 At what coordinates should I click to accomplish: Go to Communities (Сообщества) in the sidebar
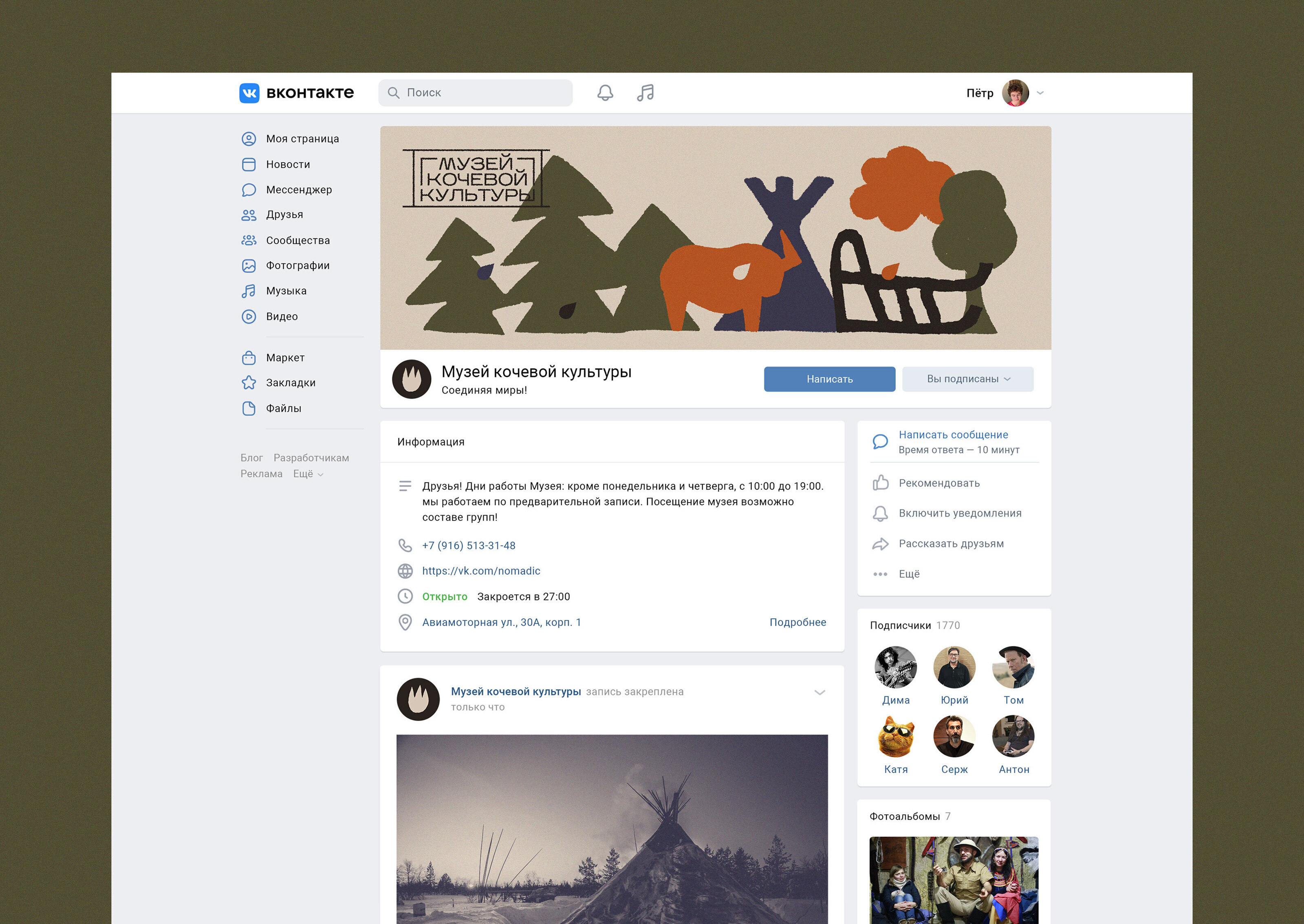(297, 240)
